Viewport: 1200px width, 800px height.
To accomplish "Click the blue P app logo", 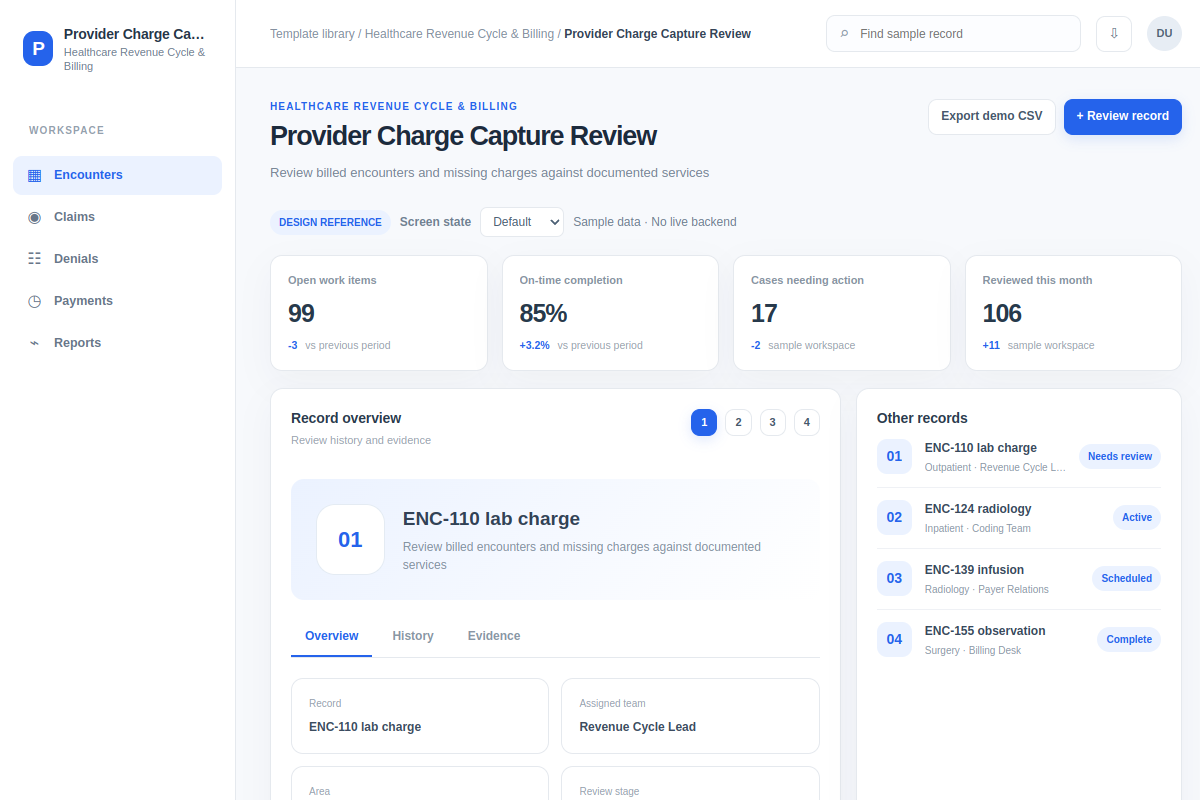I will 38,48.
